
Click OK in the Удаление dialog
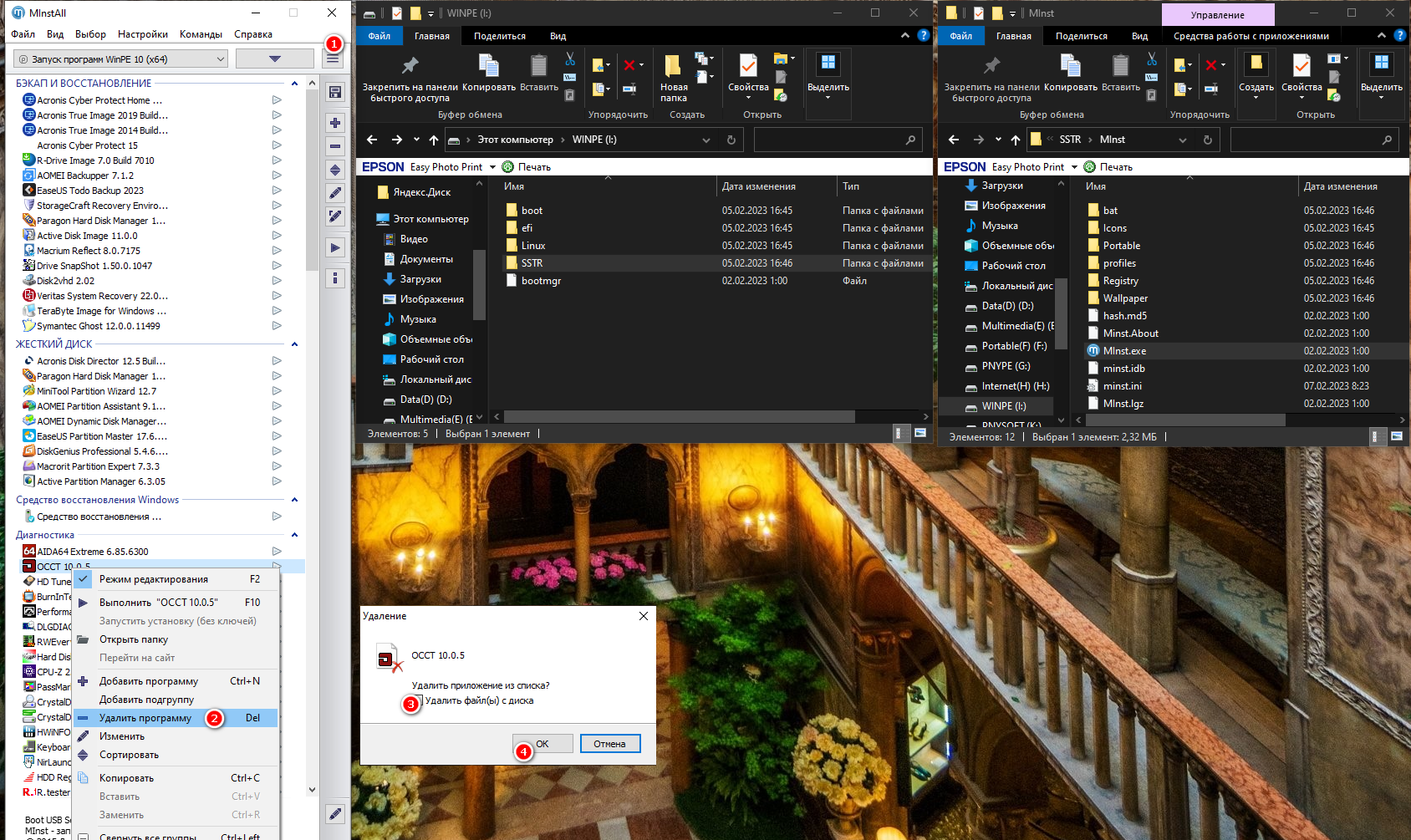(542, 744)
